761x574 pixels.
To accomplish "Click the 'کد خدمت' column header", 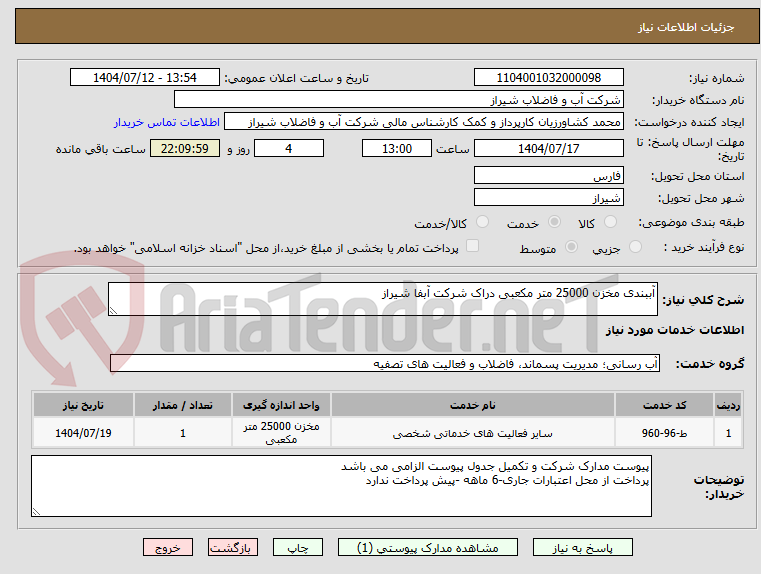I will 664,405.
